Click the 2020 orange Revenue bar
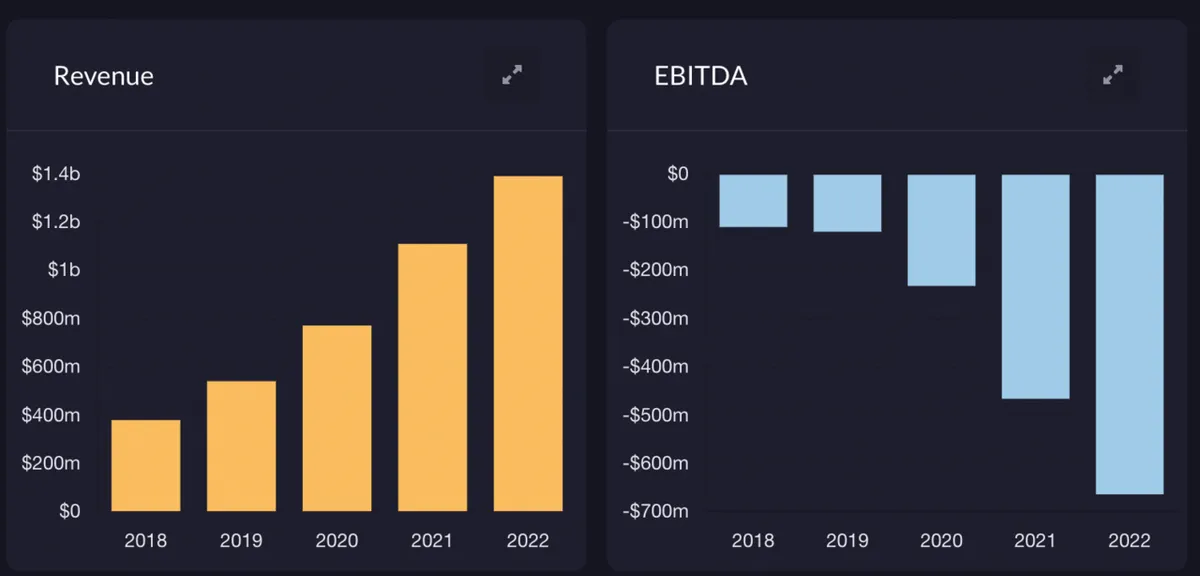 pos(337,418)
